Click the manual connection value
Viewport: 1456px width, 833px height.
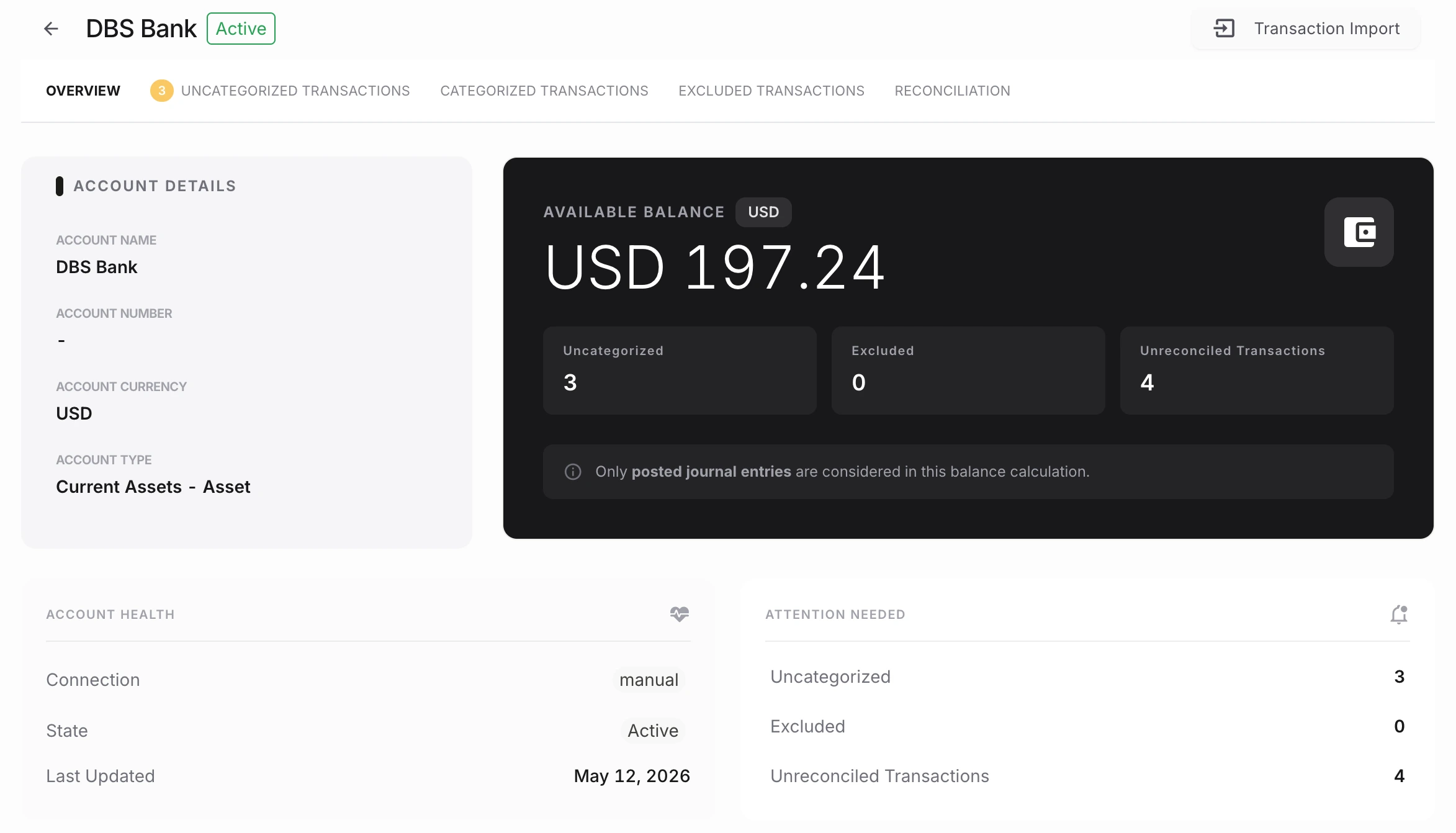point(649,680)
